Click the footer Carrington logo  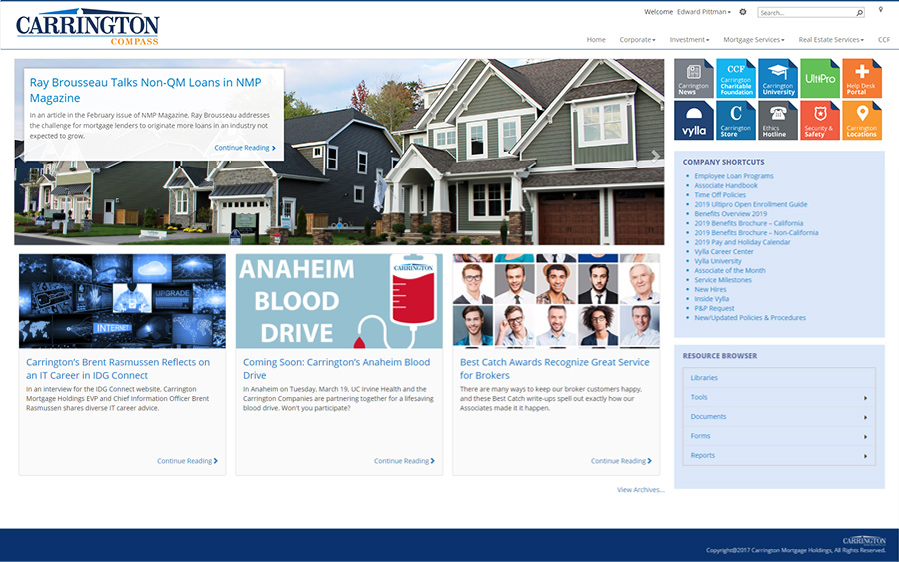[864, 541]
